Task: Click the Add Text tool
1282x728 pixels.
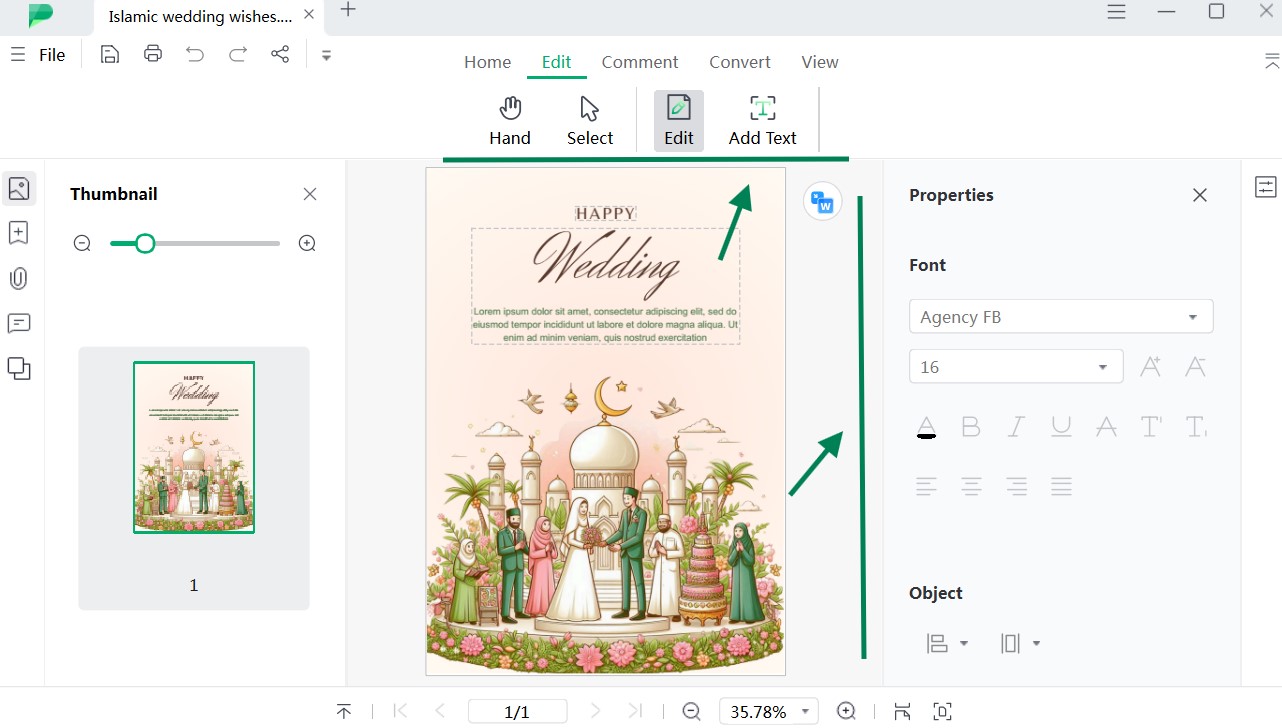Action: (762, 122)
